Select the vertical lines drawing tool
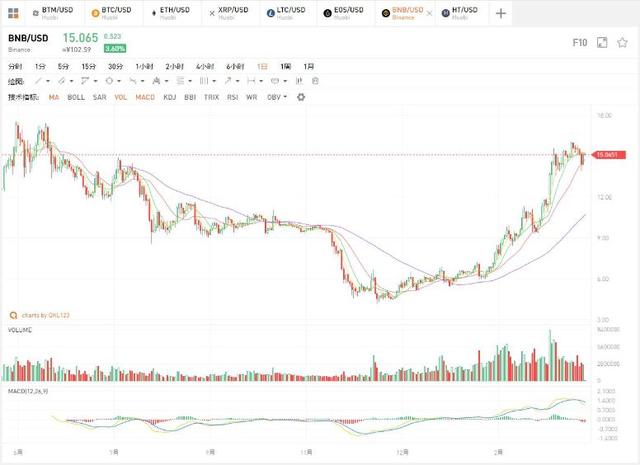This screenshot has height=465, width=640. pos(204,81)
